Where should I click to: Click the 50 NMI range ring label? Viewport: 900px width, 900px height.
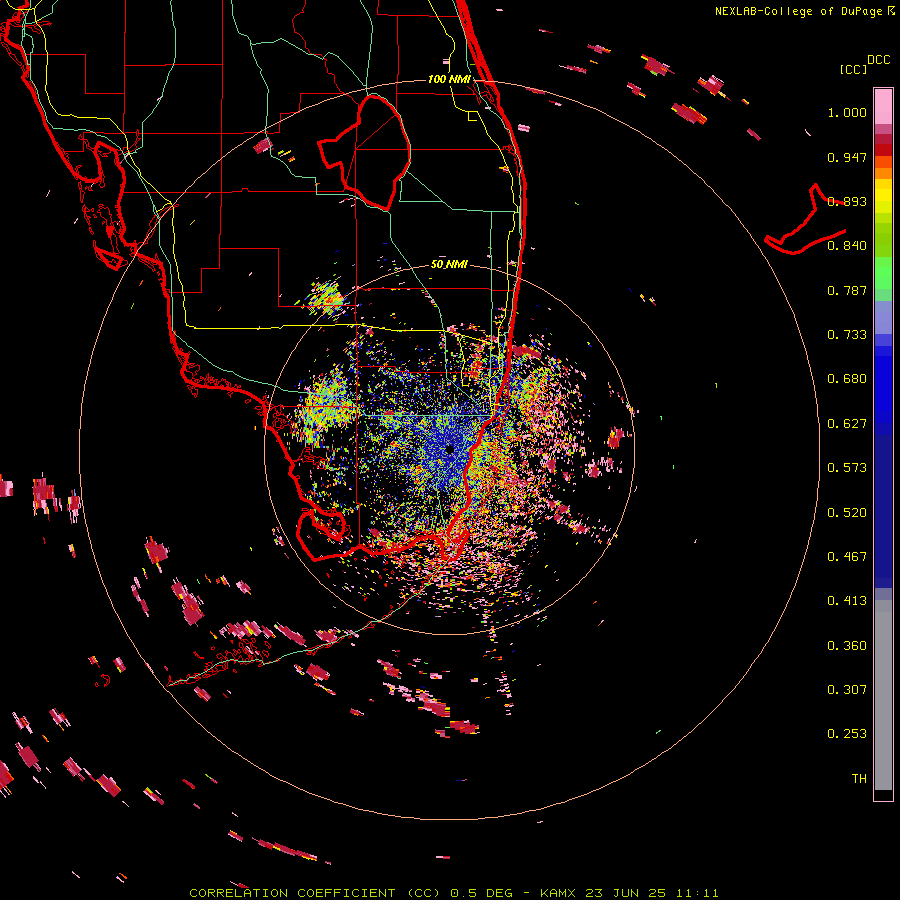pos(449,264)
